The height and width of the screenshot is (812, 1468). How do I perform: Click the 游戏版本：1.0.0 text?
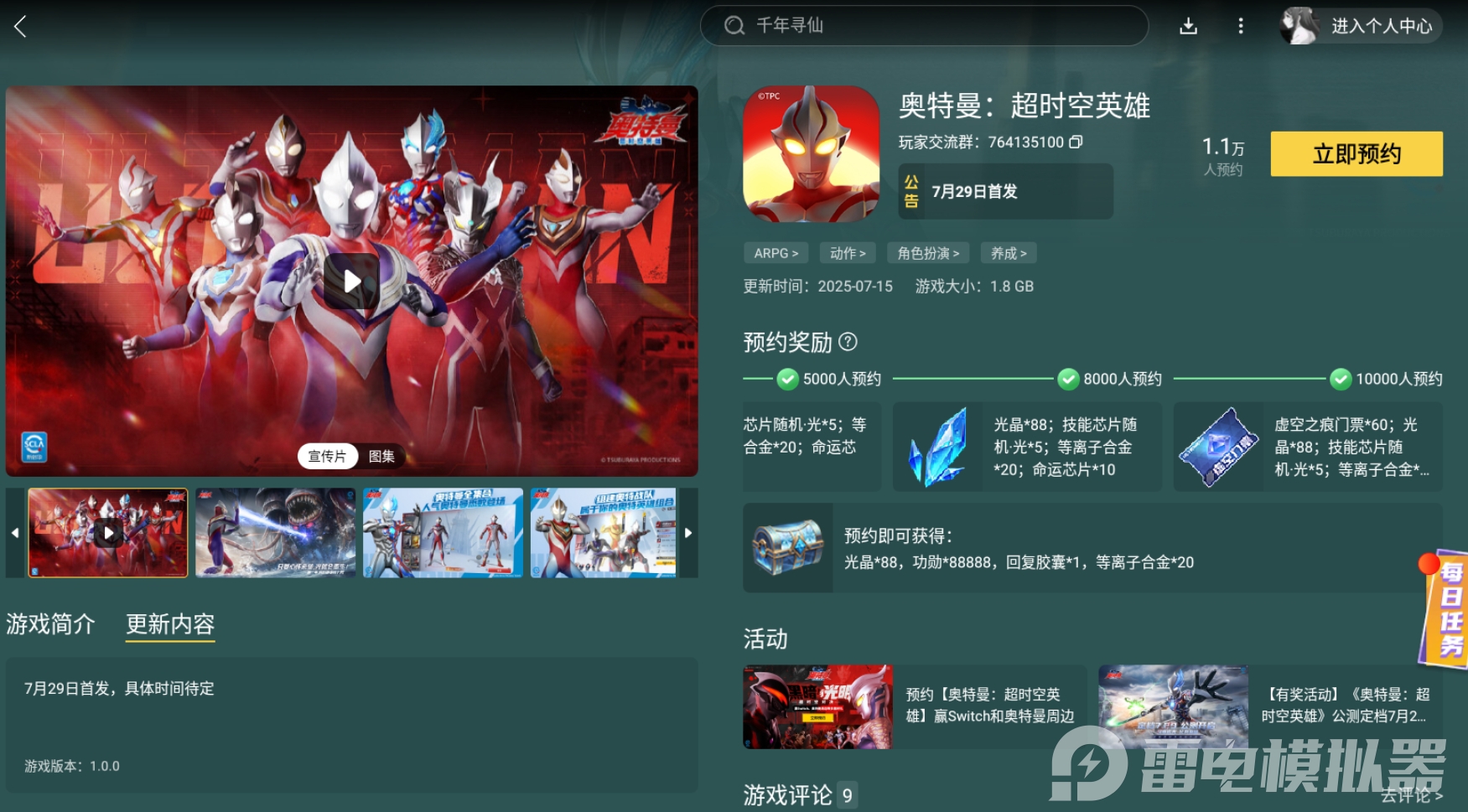pyautogui.click(x=72, y=766)
